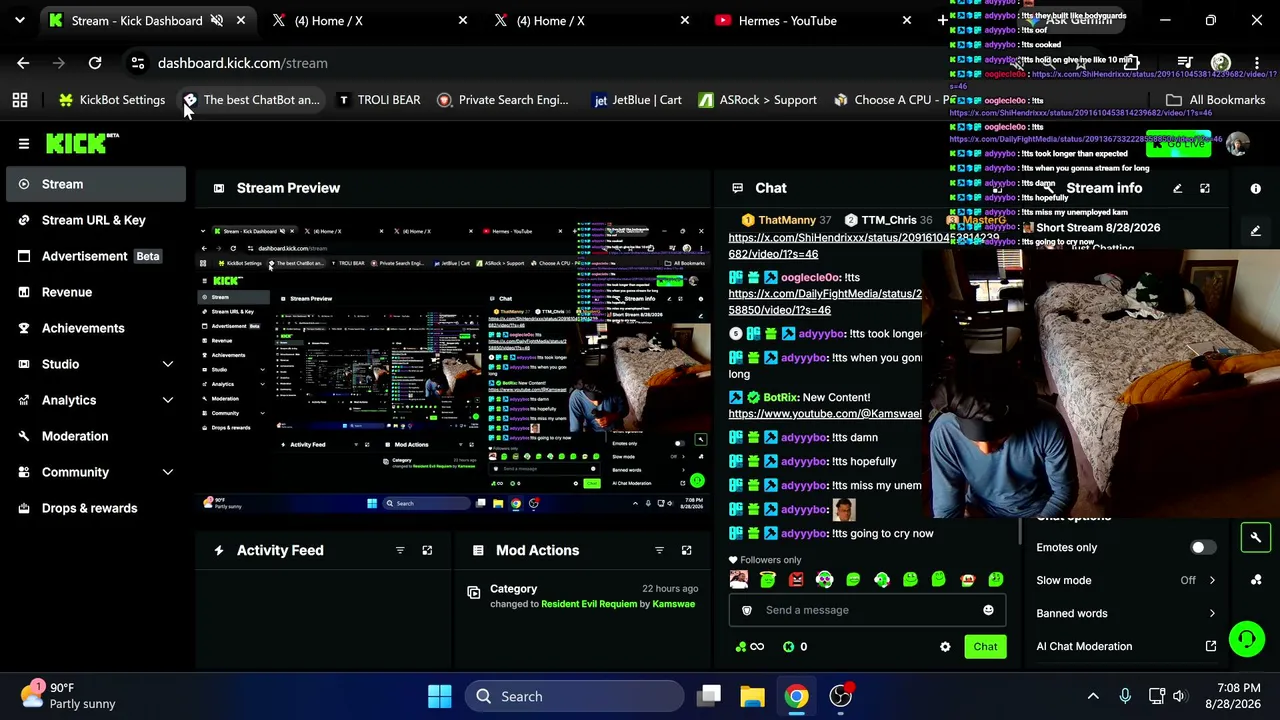Image resolution: width=1280 pixels, height=720 pixels.
Task: Insert the angry red emote
Action: [x=796, y=580]
